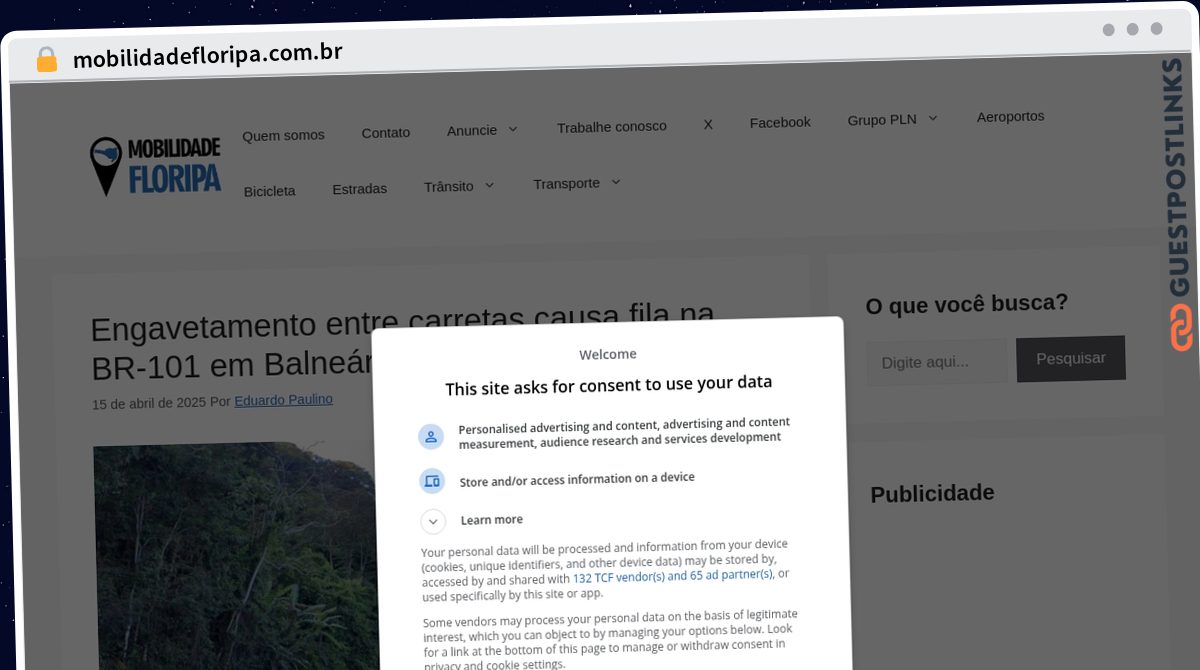Open Trabalhe conosco menu item

coord(611,126)
